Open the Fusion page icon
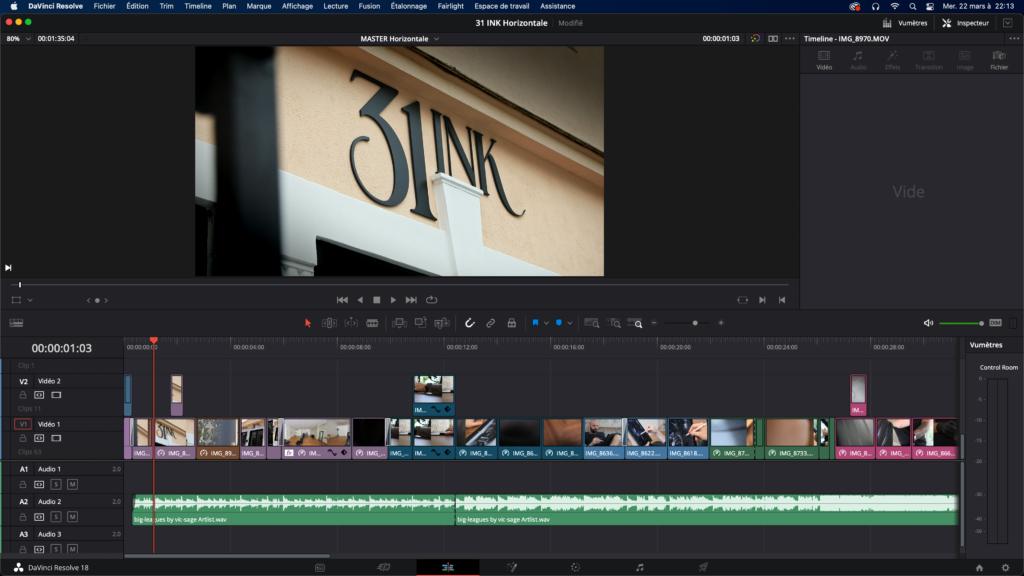Viewport: 1024px width, 576px height. (x=511, y=568)
